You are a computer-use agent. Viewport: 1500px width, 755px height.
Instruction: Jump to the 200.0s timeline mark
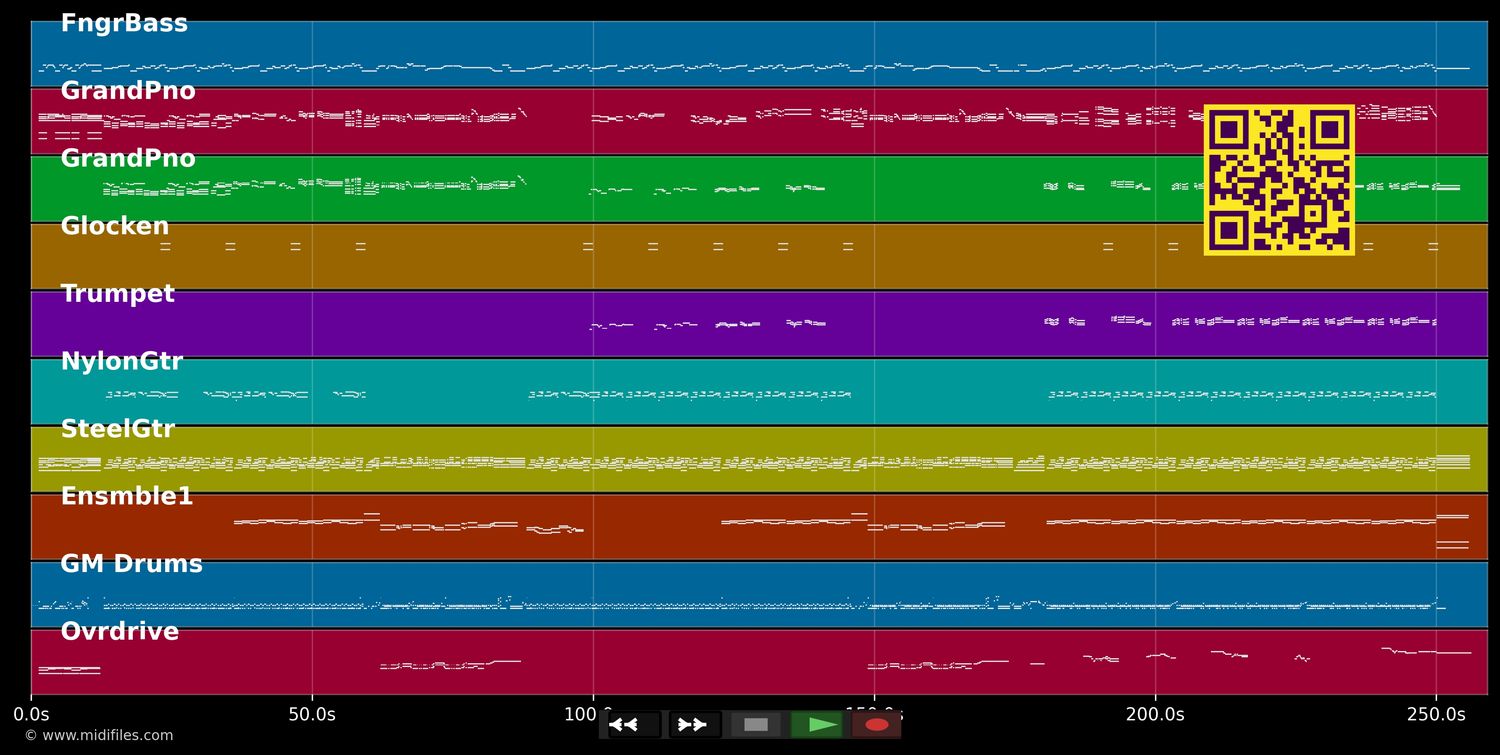tap(1155, 715)
